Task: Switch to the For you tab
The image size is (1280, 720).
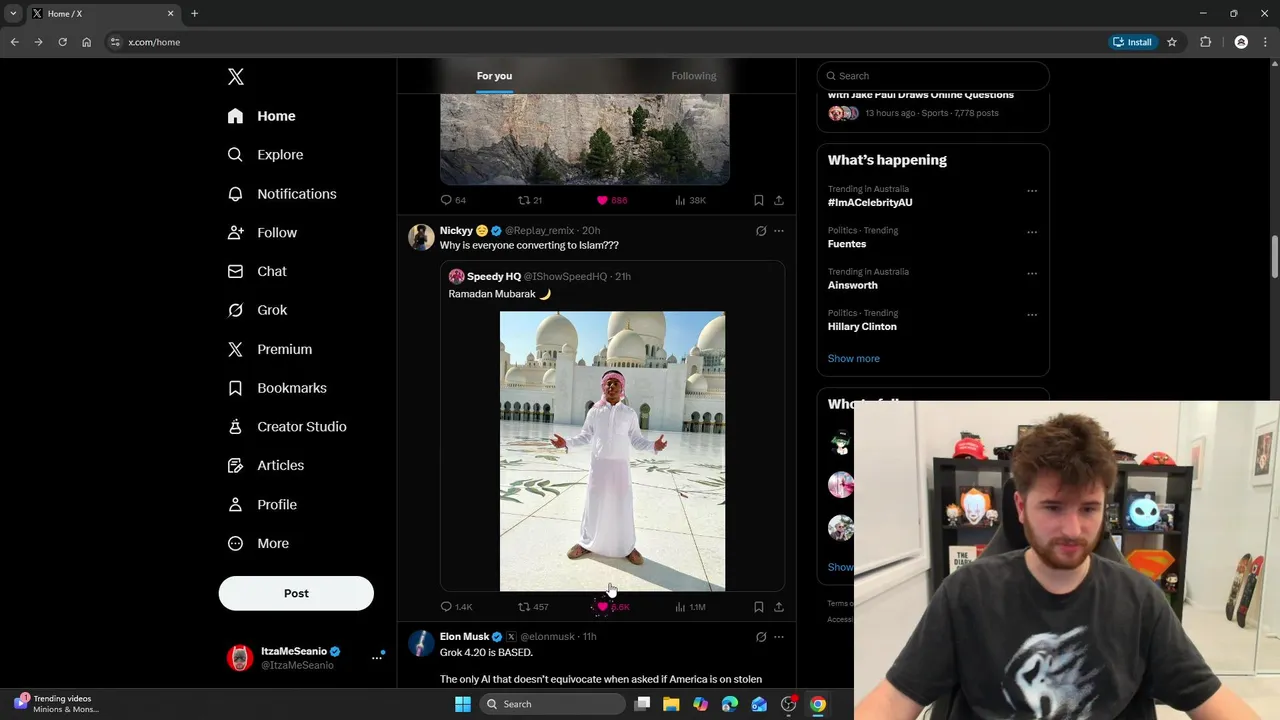Action: tap(494, 76)
